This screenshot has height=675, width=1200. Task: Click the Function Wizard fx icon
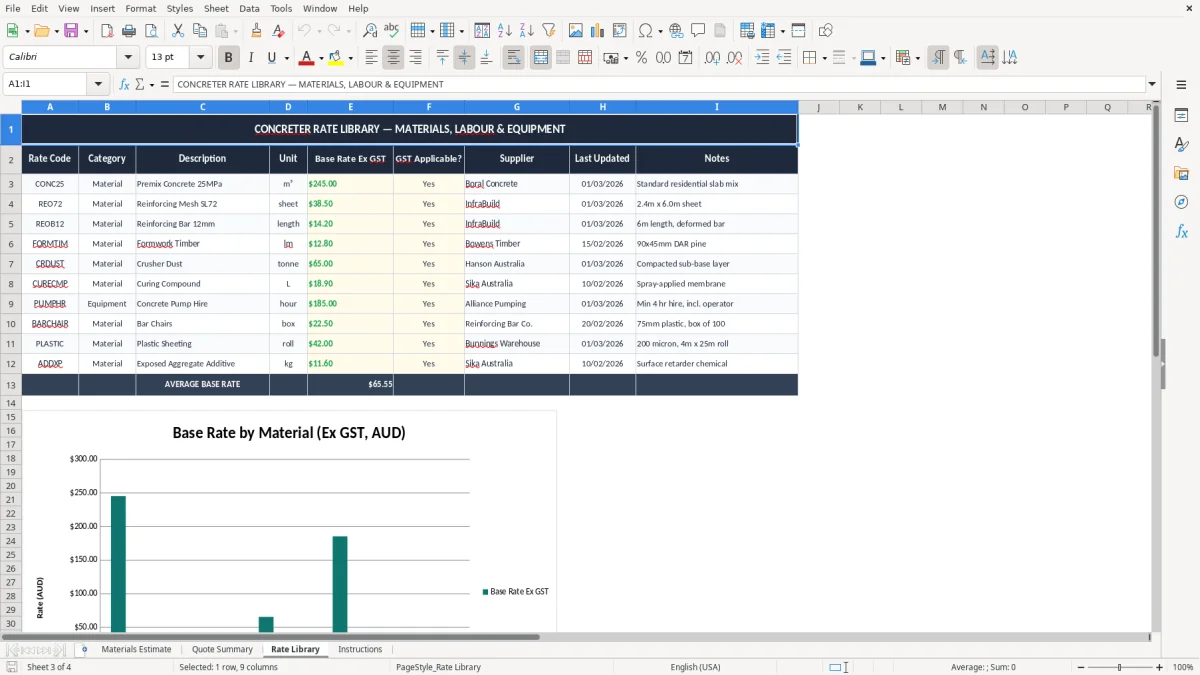coord(124,84)
